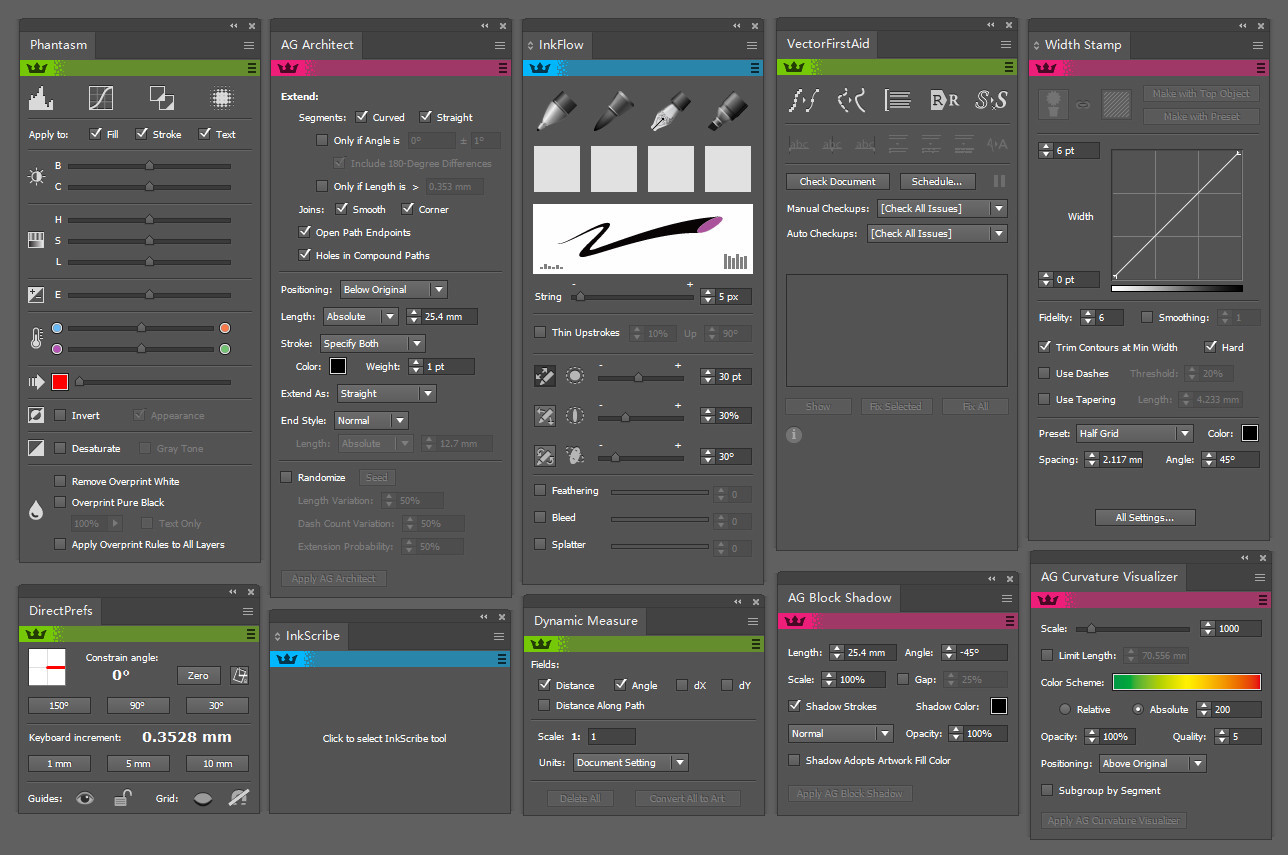Click the hatch pattern icon in Width Stamp
This screenshot has width=1288, height=855.
[x=1115, y=103]
